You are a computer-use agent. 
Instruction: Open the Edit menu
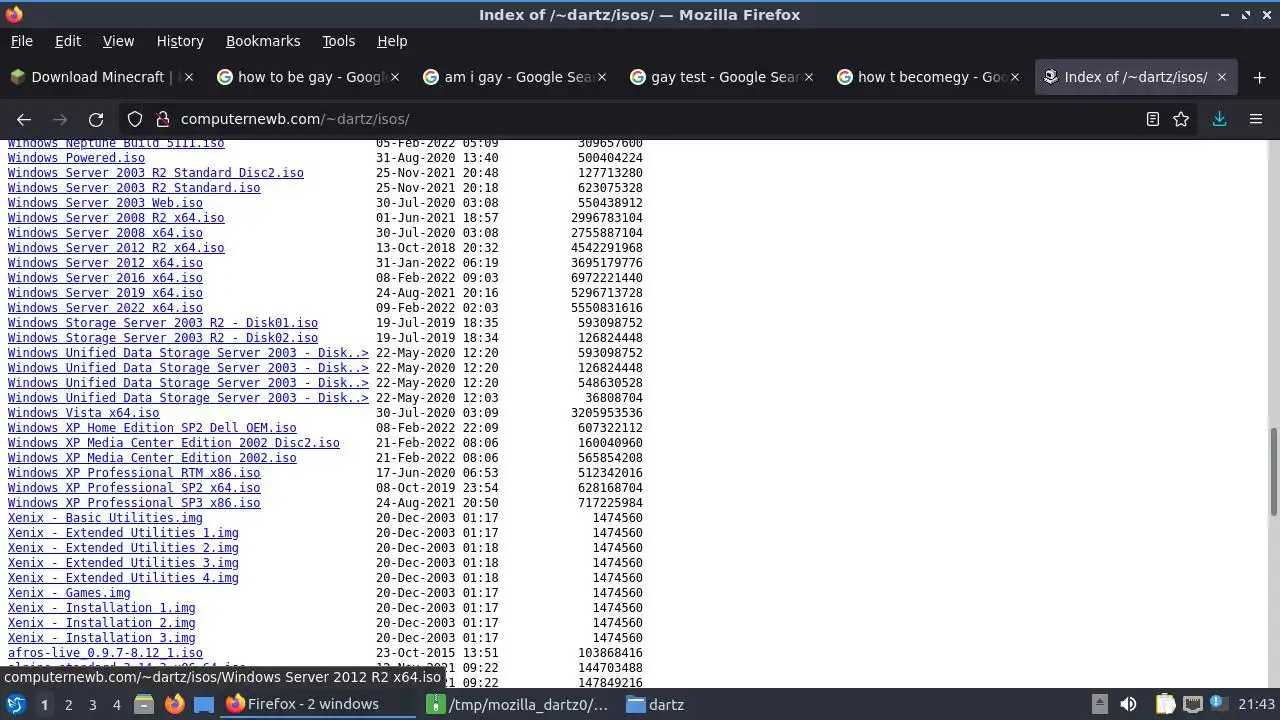tap(67, 41)
